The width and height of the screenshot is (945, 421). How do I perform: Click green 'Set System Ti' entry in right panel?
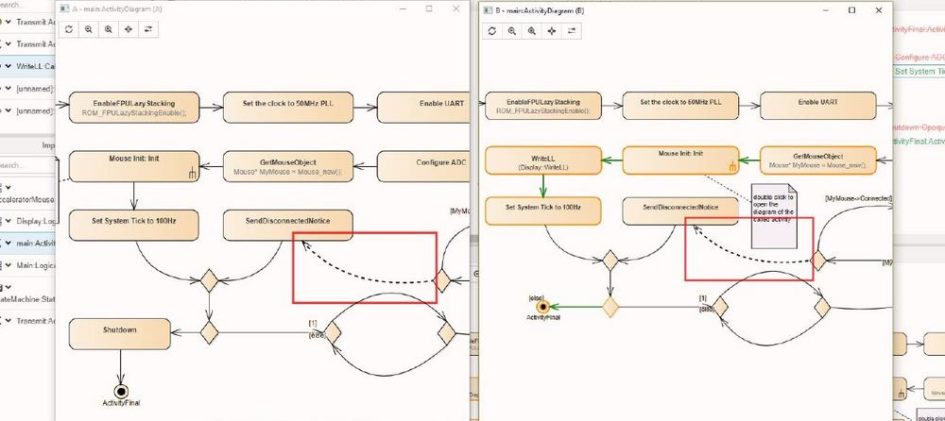point(919,71)
